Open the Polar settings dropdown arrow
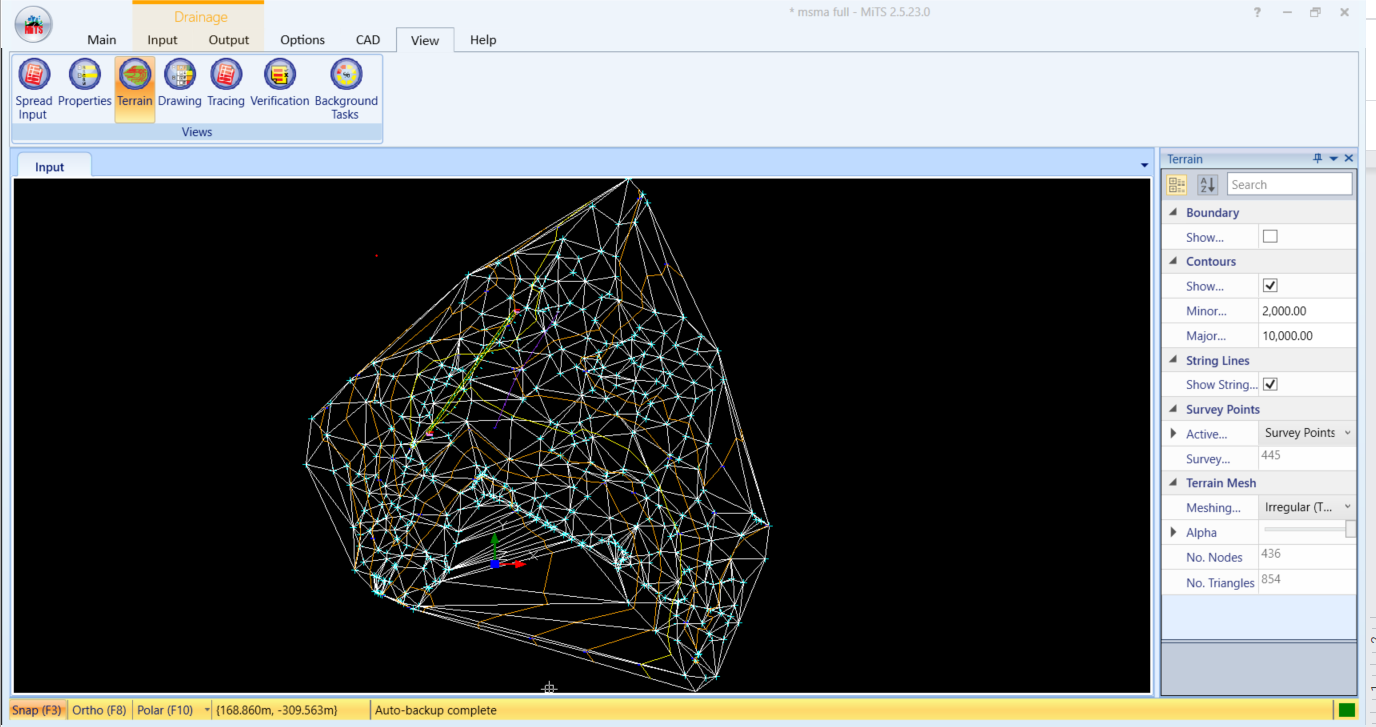The image size is (1376, 727). coord(207,710)
